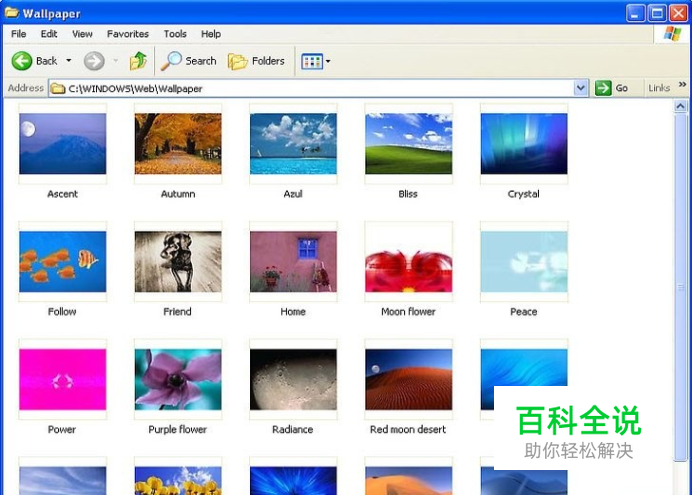
Task: Maximize the Wallpaper window
Action: coord(657,13)
